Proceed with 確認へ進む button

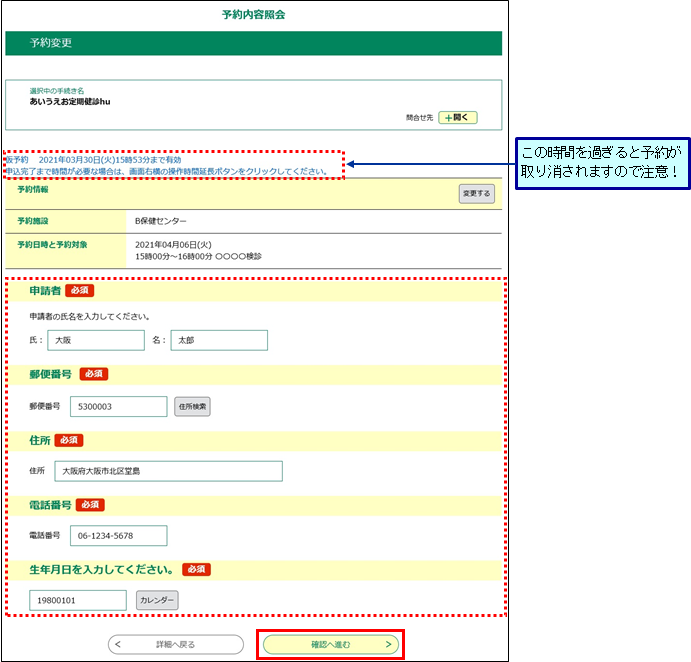(331, 645)
